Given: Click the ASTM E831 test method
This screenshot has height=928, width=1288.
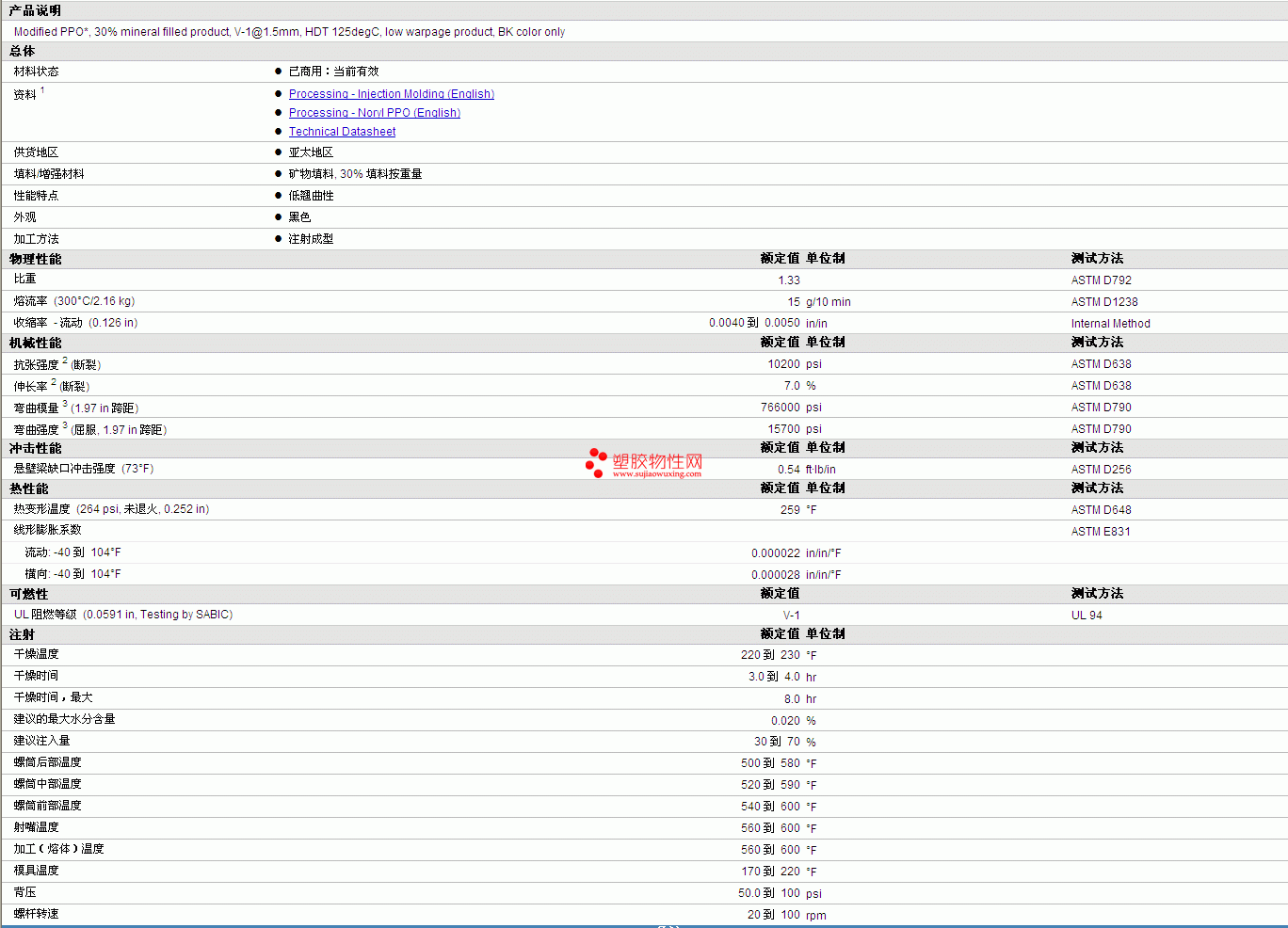Looking at the screenshot, I should tap(1101, 532).
